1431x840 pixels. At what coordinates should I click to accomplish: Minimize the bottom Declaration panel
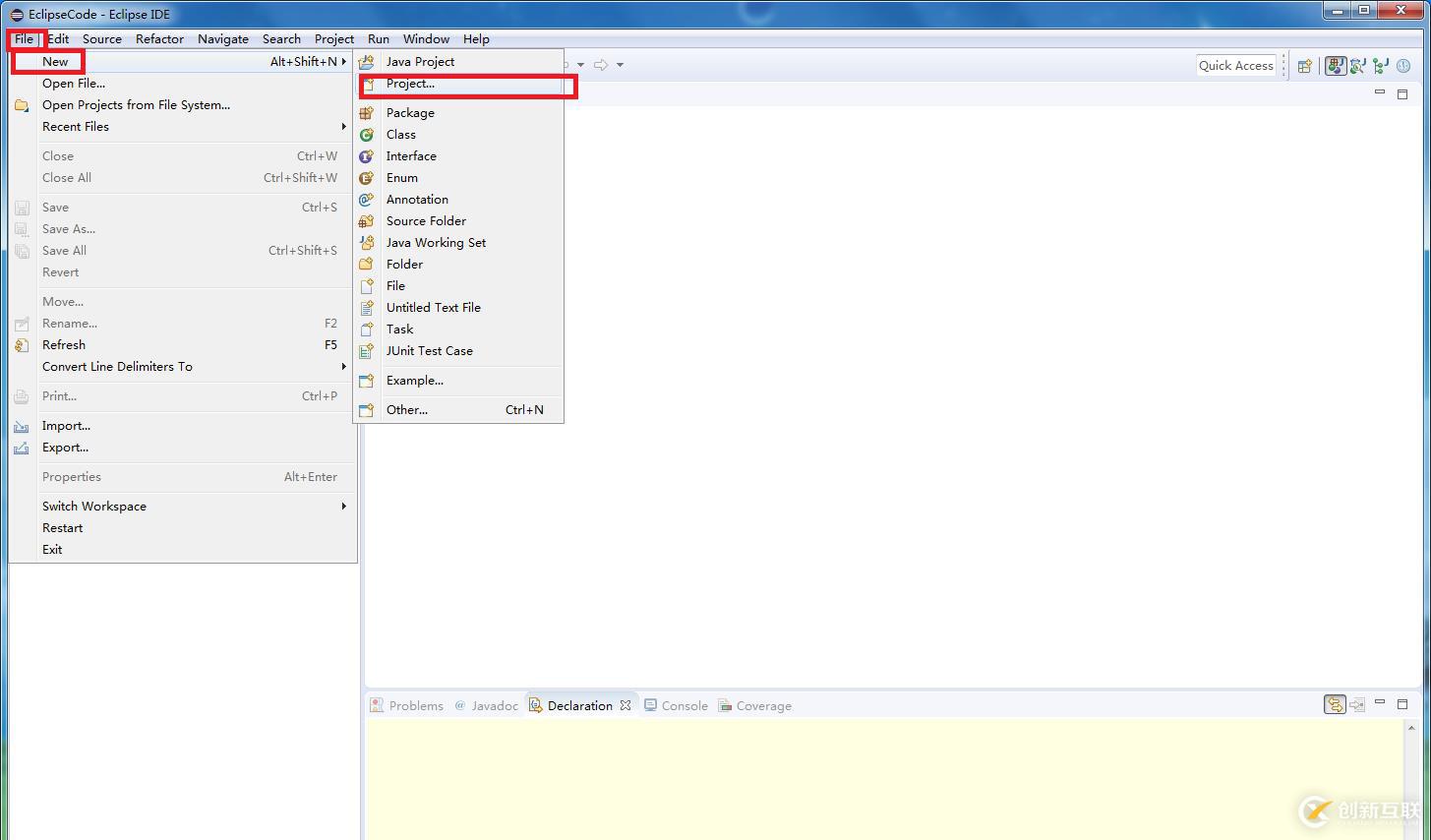[1380, 702]
